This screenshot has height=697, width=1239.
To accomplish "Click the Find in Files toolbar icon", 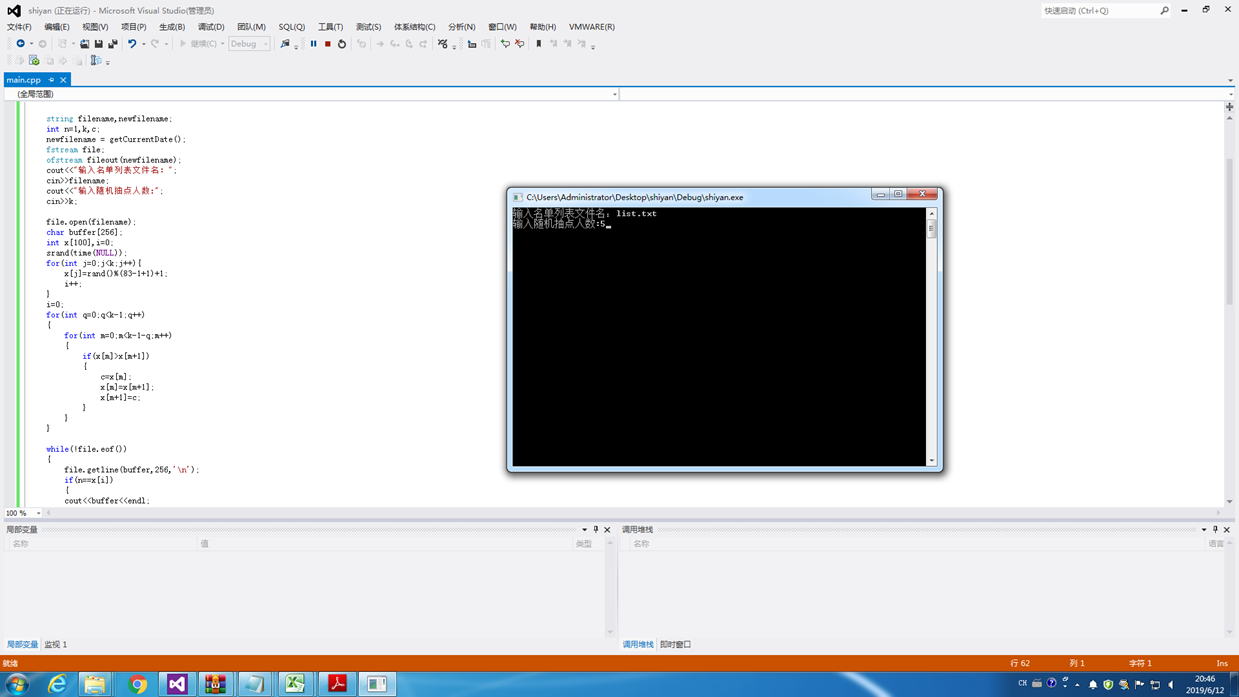I will (x=285, y=44).
